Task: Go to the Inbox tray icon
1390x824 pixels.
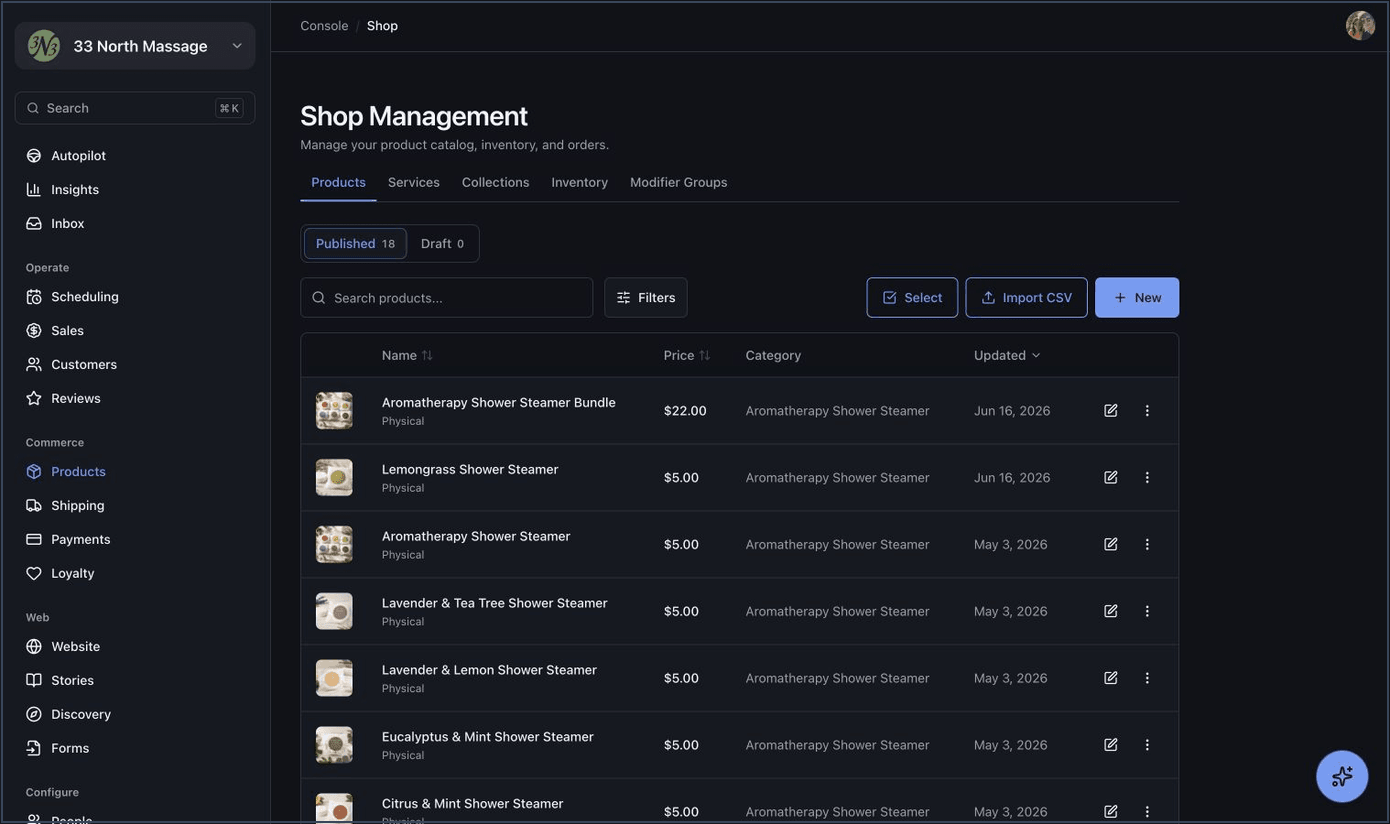Action: tap(34, 224)
